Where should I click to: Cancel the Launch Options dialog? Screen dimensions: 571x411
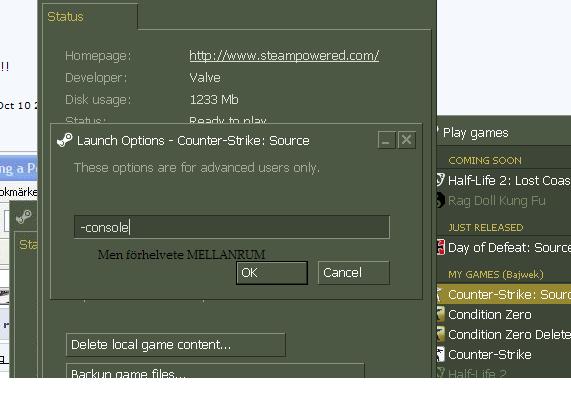353,273
